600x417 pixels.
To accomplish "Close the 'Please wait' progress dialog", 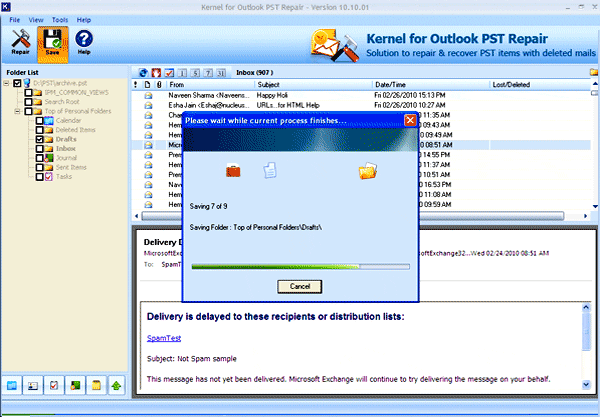I will pyautogui.click(x=410, y=121).
